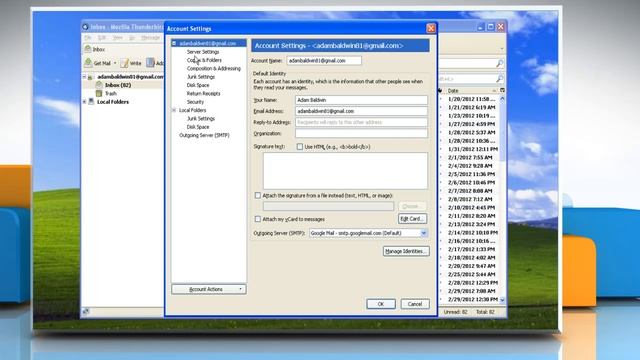The width and height of the screenshot is (640, 360).
Task: Click the up arrow of the message list scrollbar
Action: pos(502,99)
